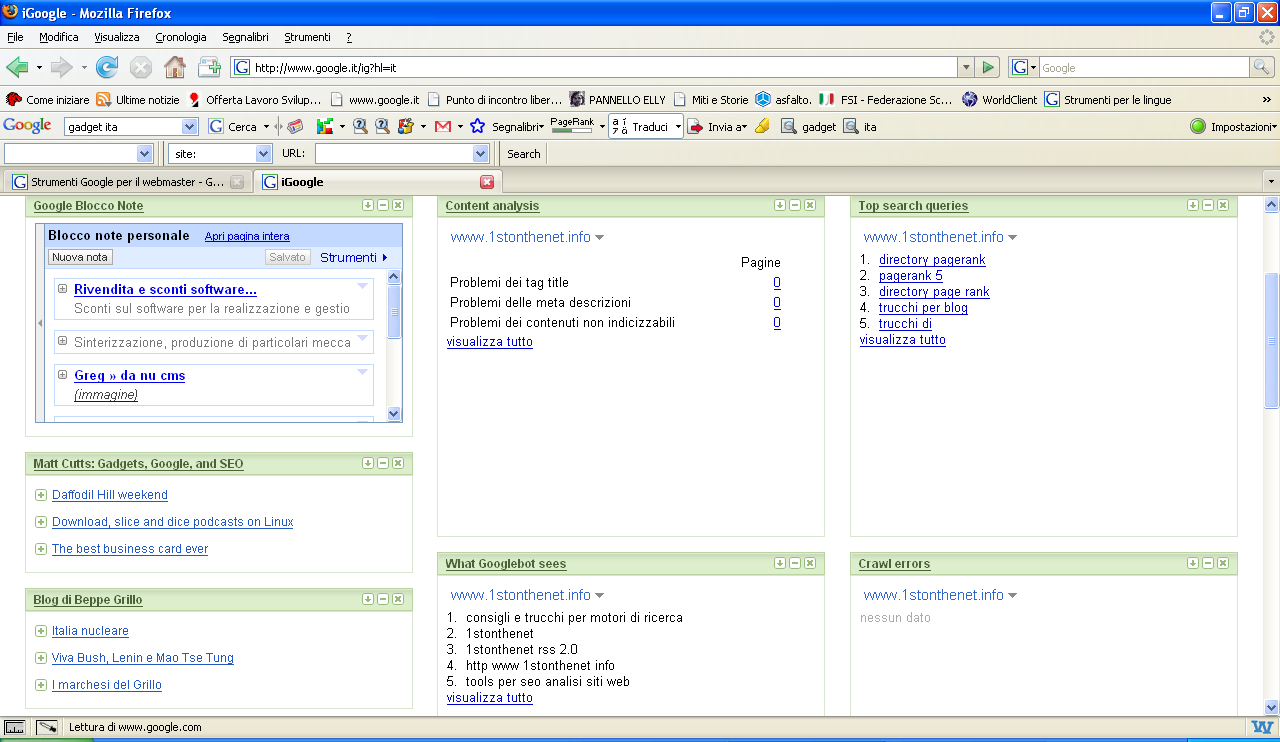Find the word 'ita' toolbar button
Image resolution: width=1280 pixels, height=742 pixels.
click(x=860, y=127)
